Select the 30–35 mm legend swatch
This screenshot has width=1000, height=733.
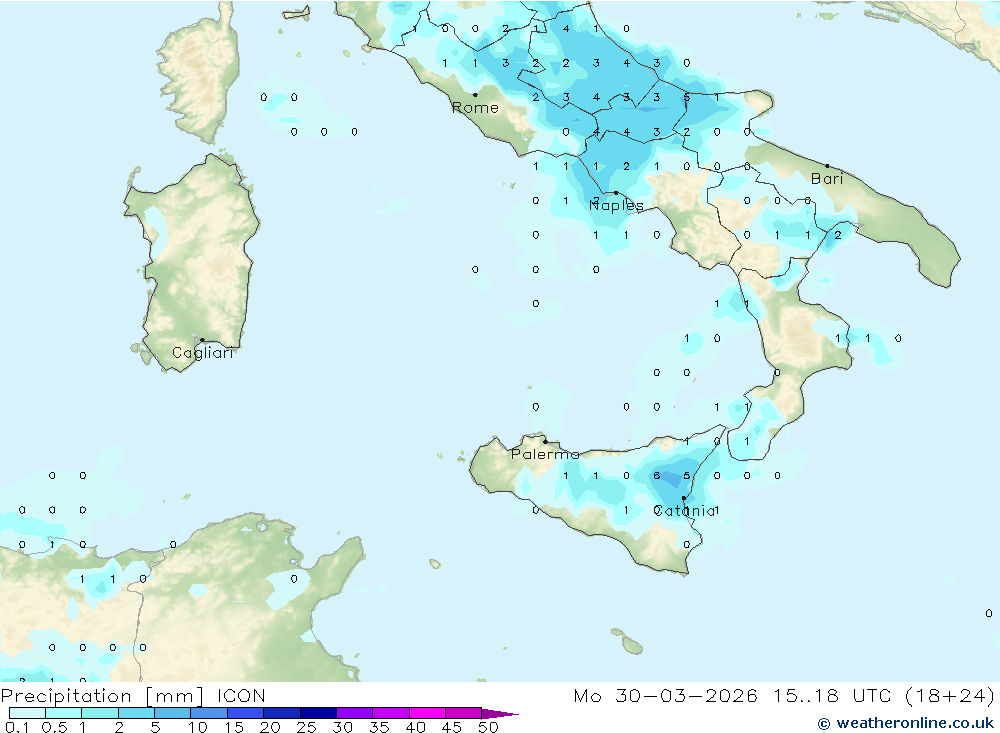355,713
